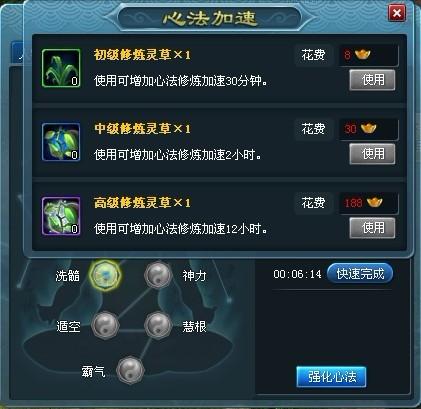Click the 强化心法 button

tap(331, 377)
